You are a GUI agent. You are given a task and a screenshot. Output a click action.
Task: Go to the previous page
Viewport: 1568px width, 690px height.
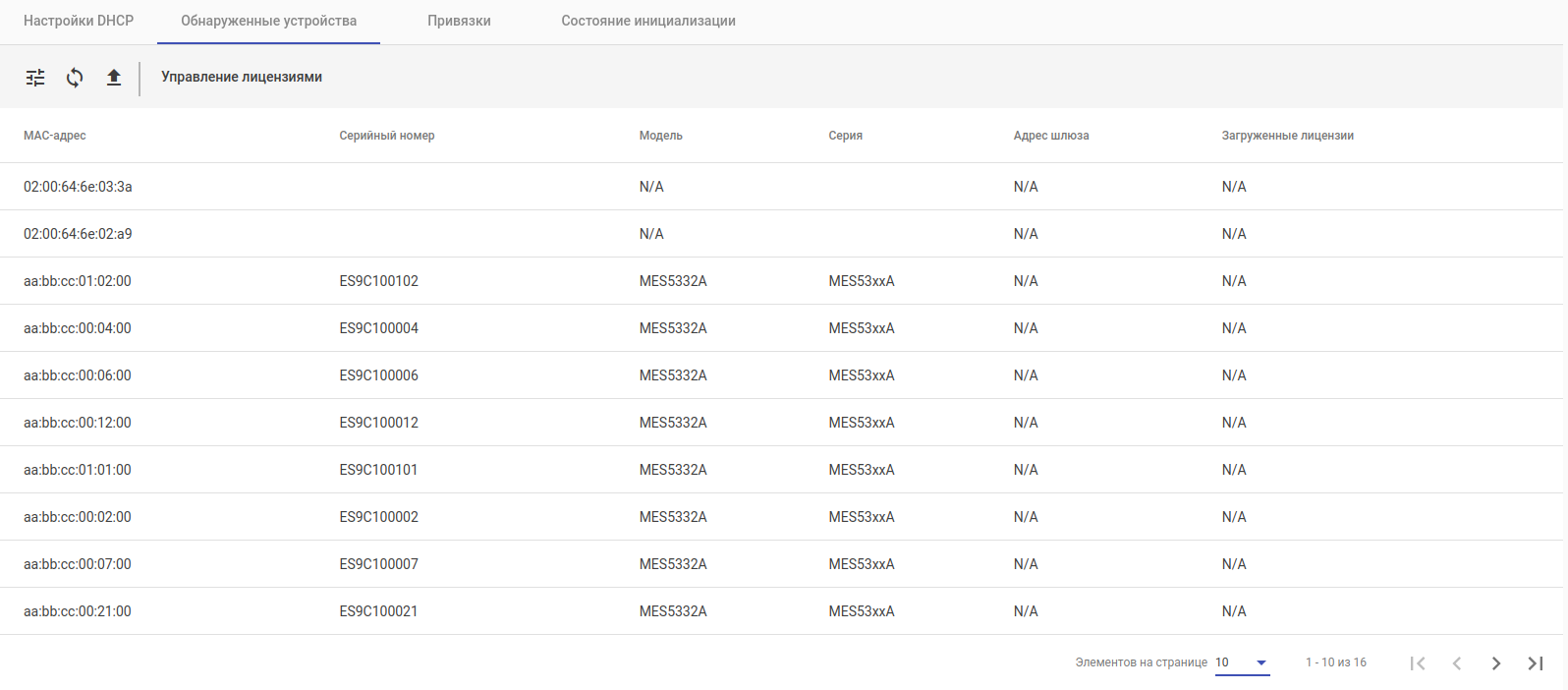point(1456,663)
